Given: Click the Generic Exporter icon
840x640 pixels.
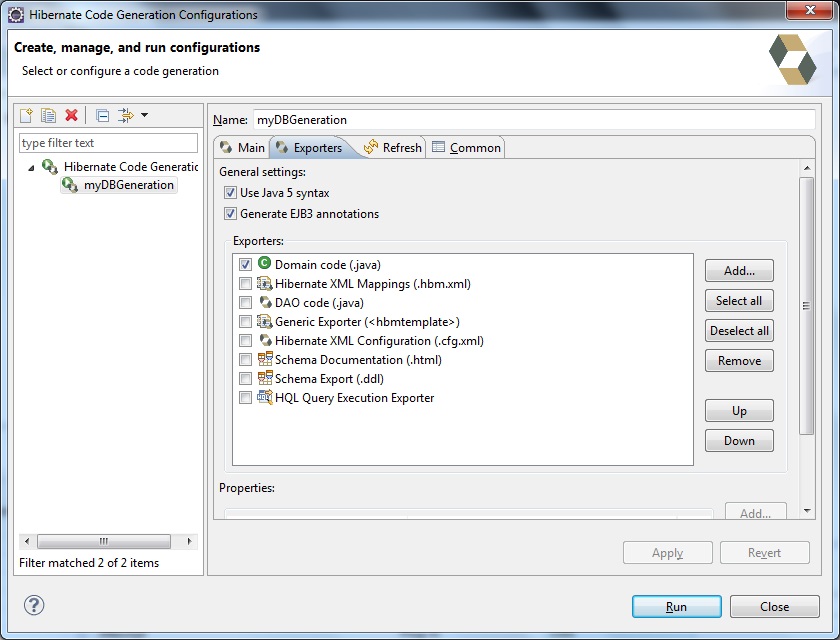Looking at the screenshot, I should (264, 321).
